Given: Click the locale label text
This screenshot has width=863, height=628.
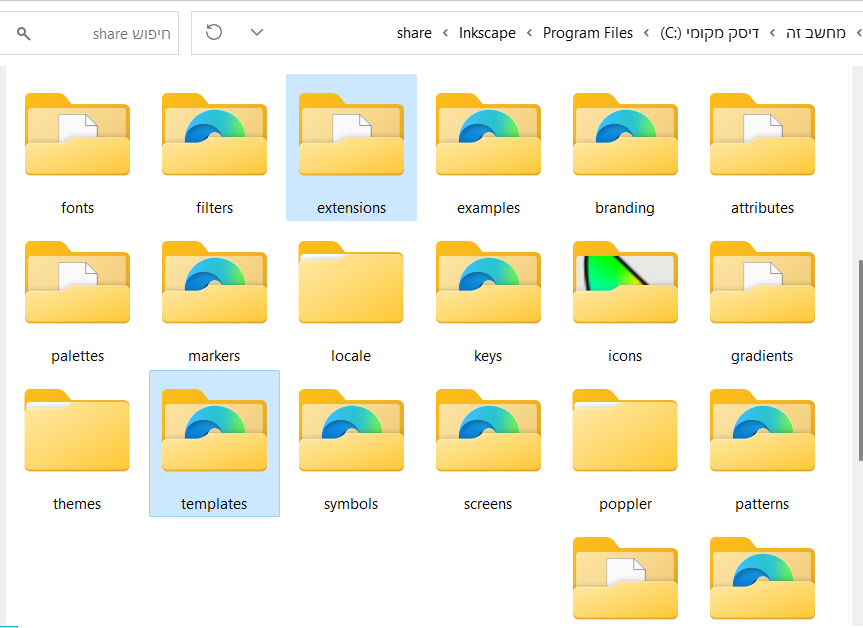Looking at the screenshot, I should (351, 356).
